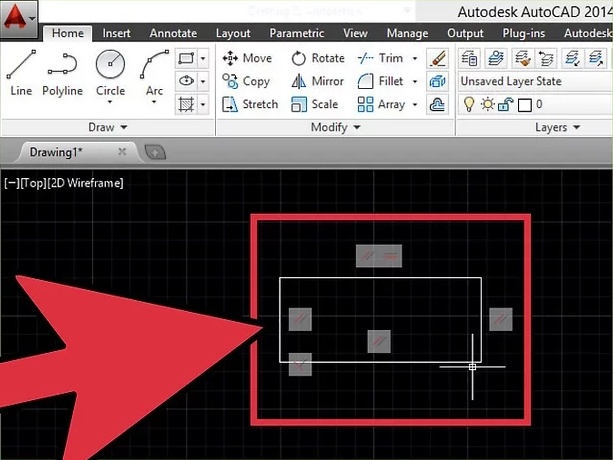Click the Erase tool icon

tap(437, 59)
